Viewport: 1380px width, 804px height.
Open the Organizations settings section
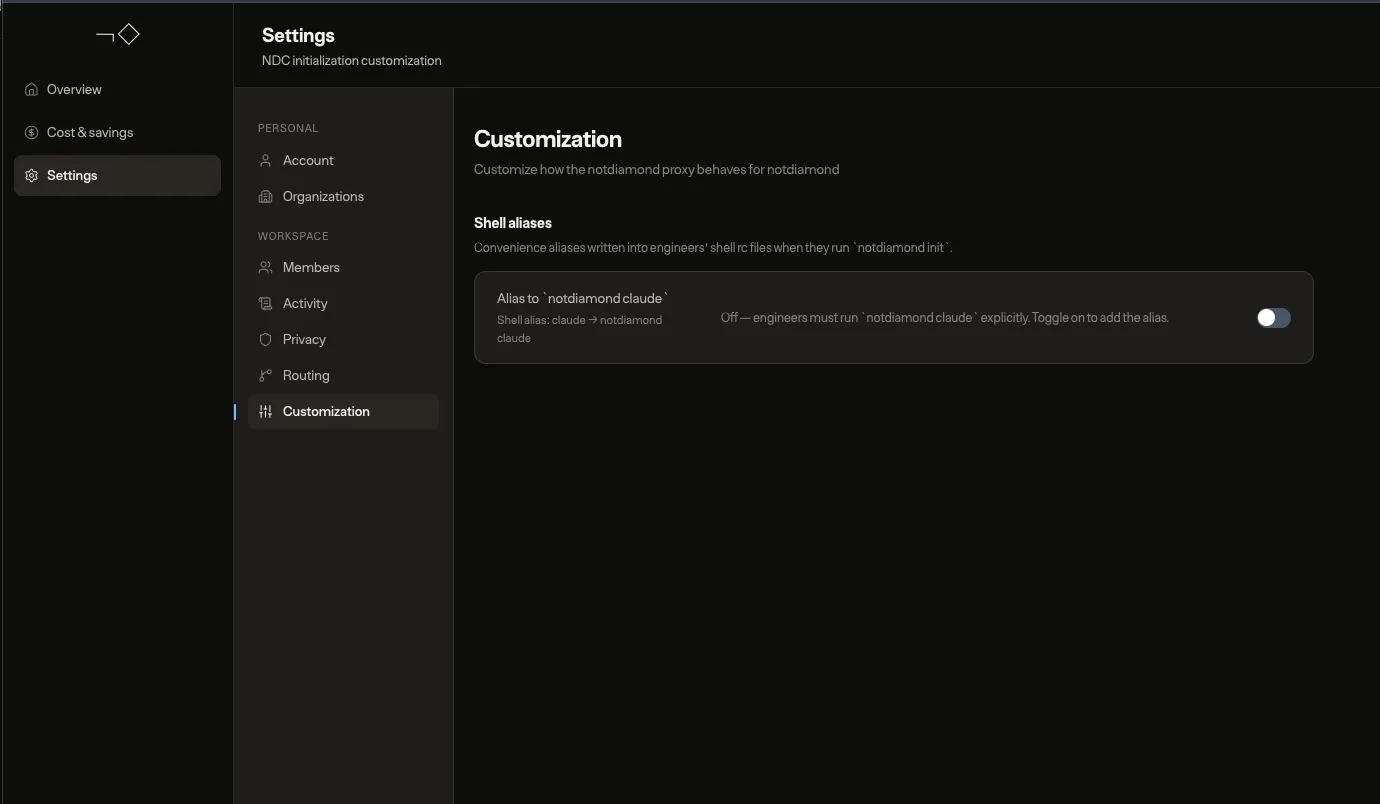pyautogui.click(x=343, y=196)
